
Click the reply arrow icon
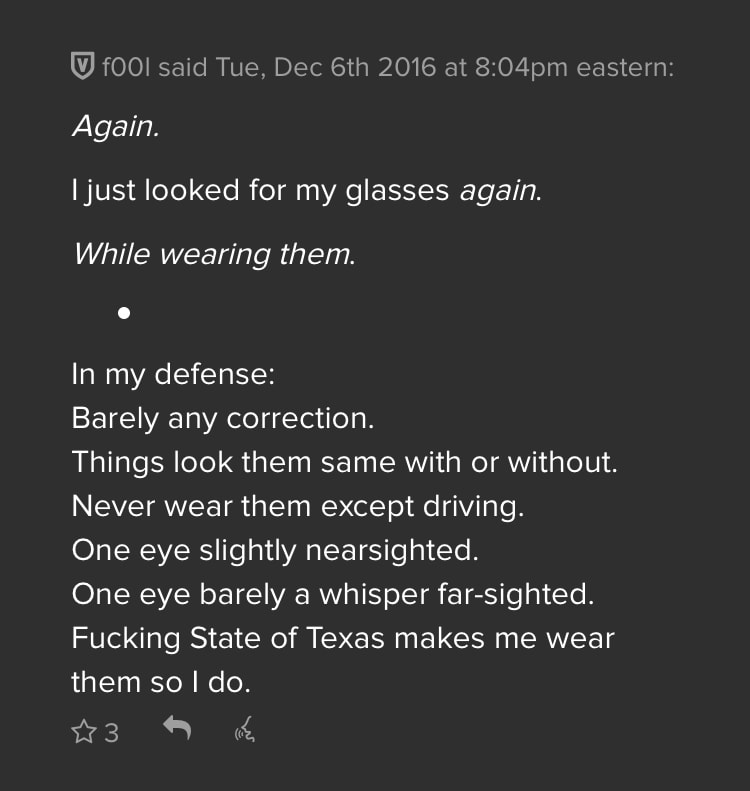[x=177, y=730]
